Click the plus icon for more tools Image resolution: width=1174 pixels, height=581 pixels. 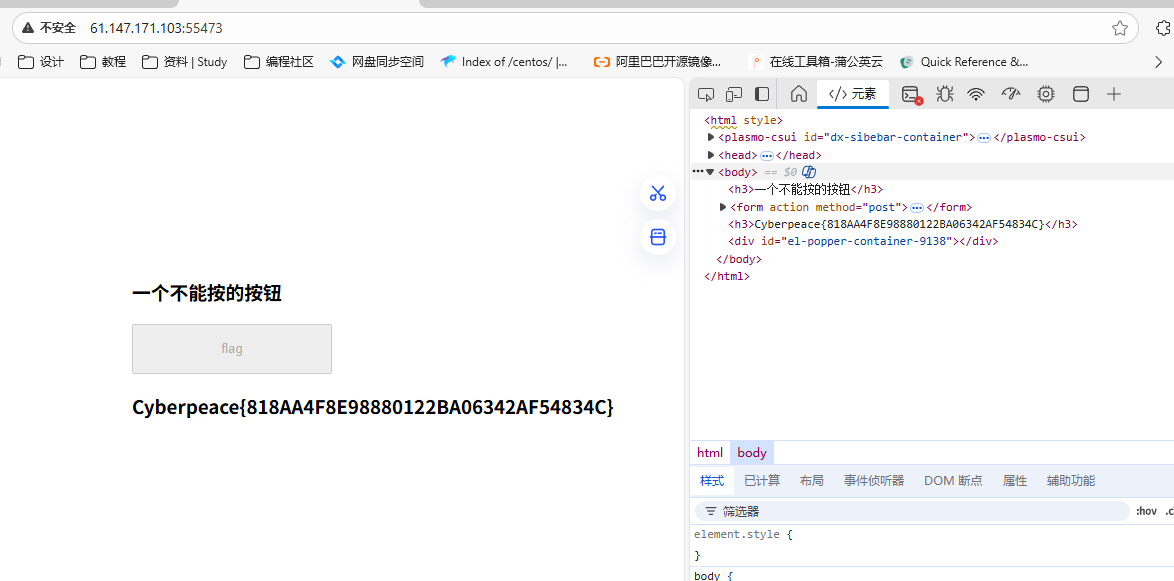pyautogui.click(x=1114, y=94)
